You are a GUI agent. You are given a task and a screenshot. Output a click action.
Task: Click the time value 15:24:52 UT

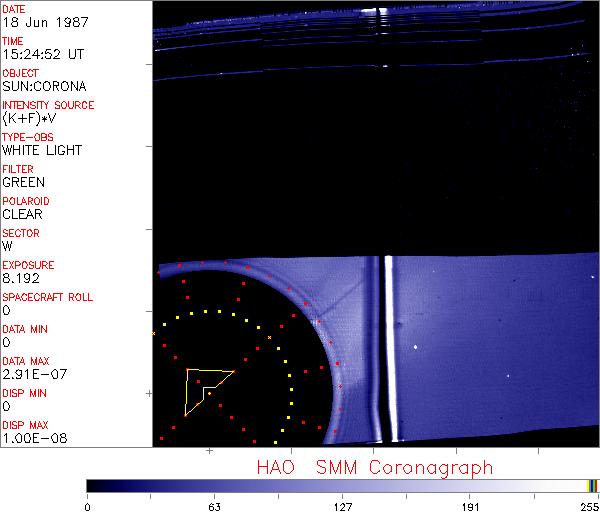43,54
